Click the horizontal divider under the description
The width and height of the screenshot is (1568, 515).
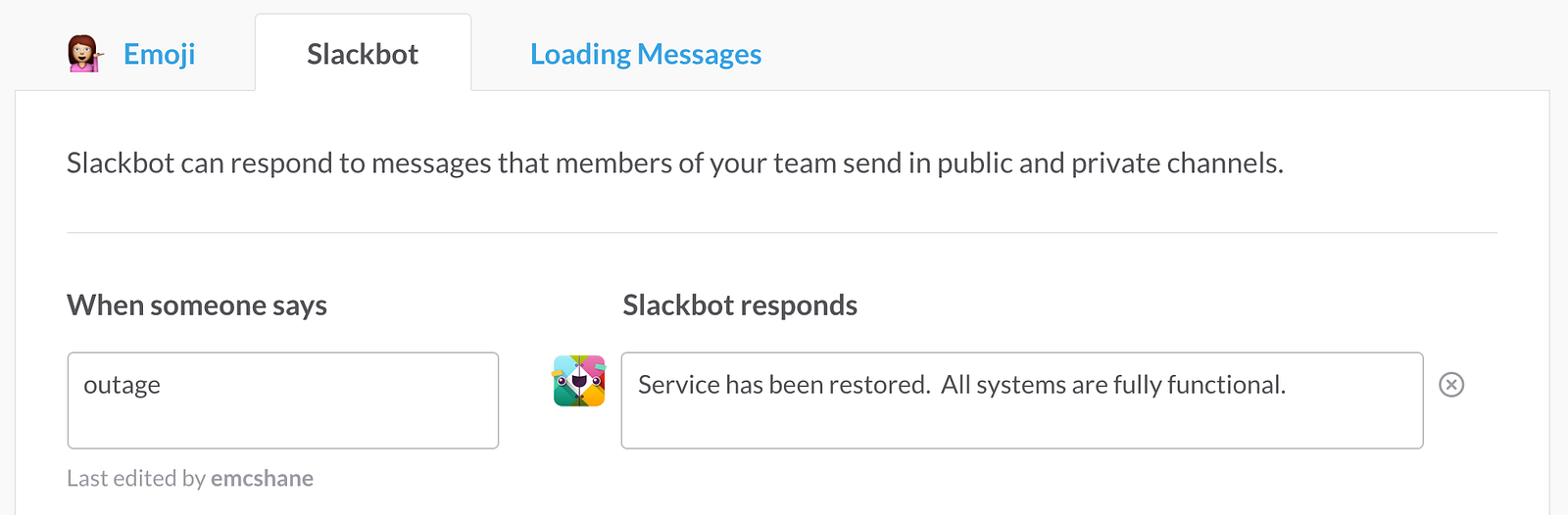(x=782, y=233)
